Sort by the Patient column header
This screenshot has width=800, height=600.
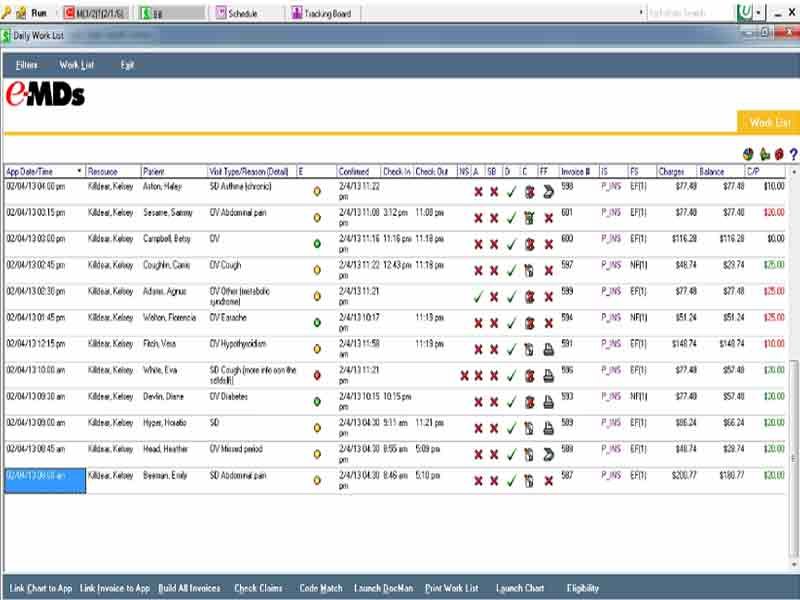click(x=173, y=171)
